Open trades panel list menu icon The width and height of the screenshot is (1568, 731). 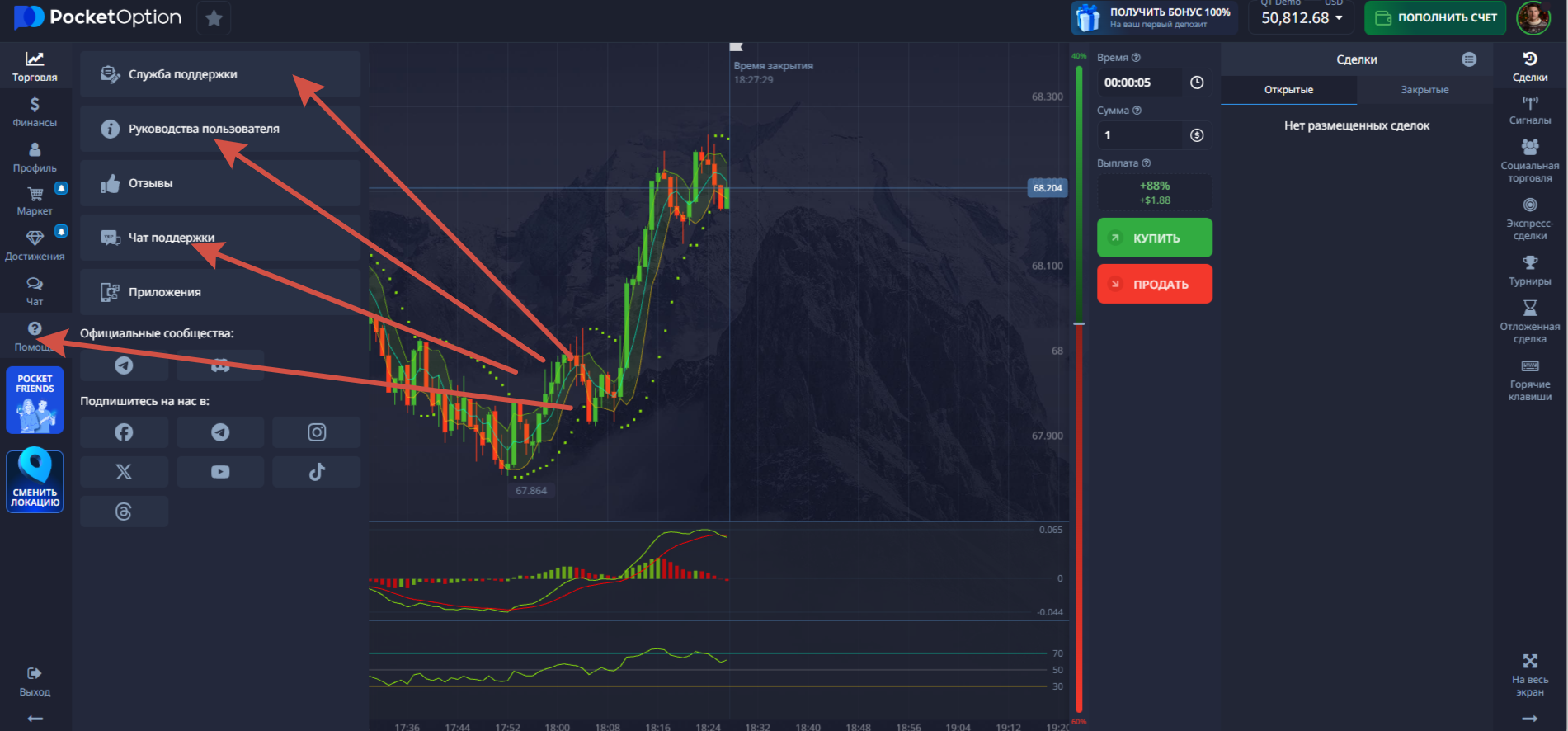pos(1469,59)
